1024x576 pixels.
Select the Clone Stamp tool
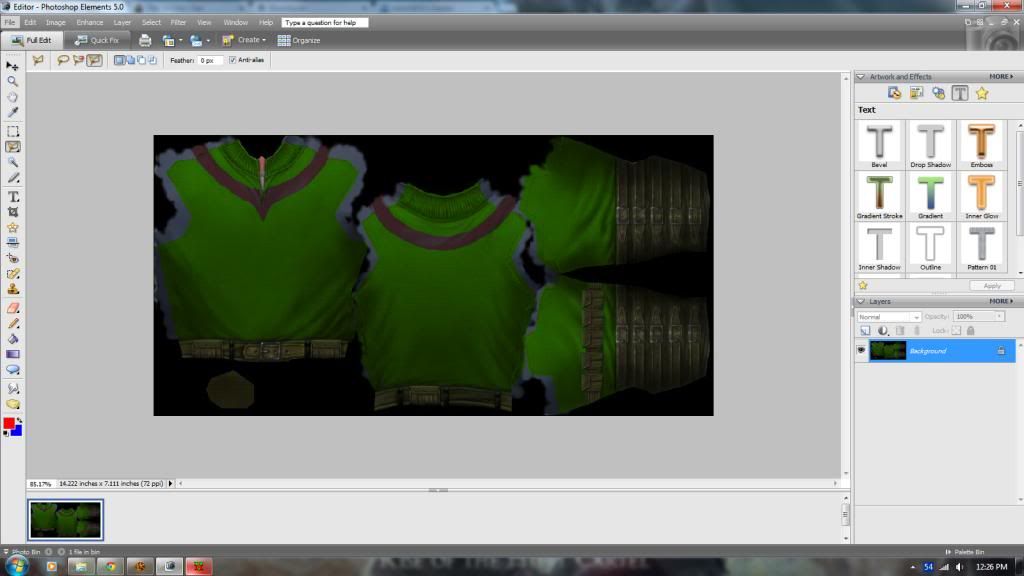tap(12, 289)
